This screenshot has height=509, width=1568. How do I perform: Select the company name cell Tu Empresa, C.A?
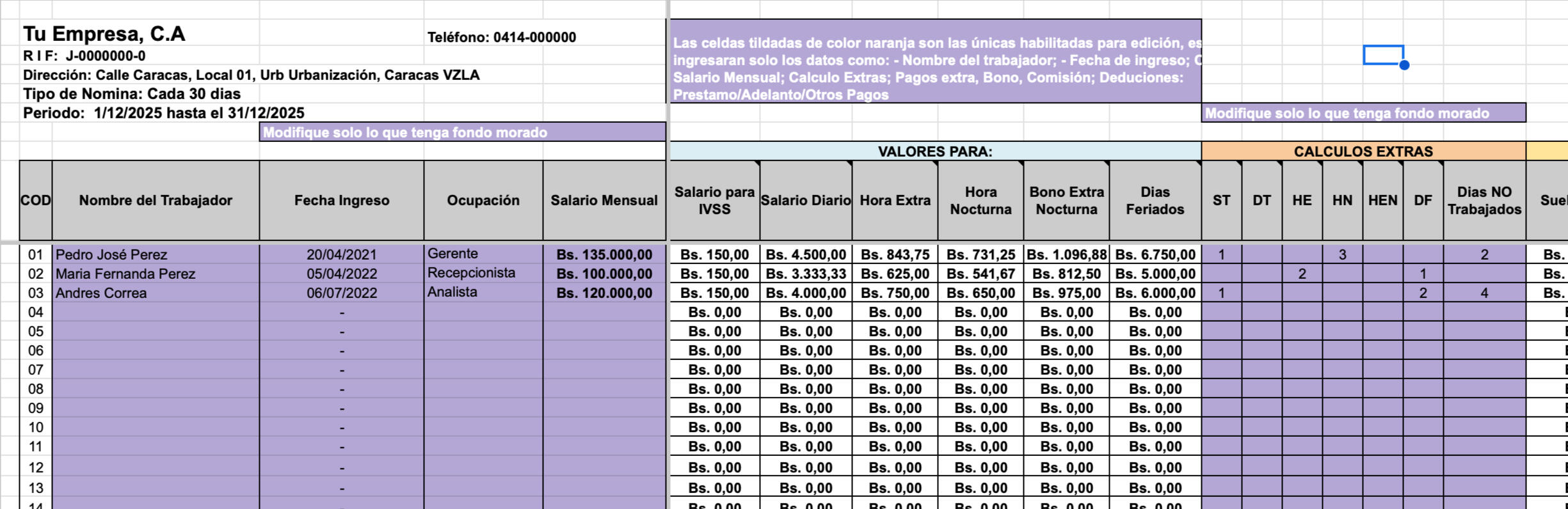[104, 34]
